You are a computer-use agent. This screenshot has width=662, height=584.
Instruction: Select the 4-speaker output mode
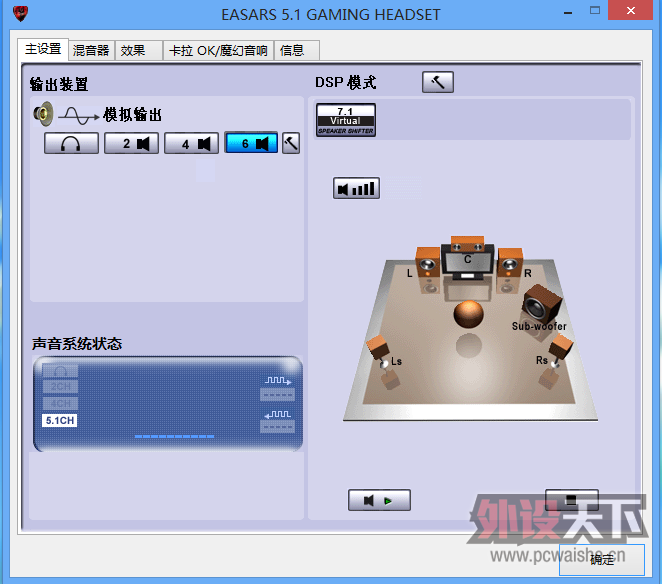point(191,144)
